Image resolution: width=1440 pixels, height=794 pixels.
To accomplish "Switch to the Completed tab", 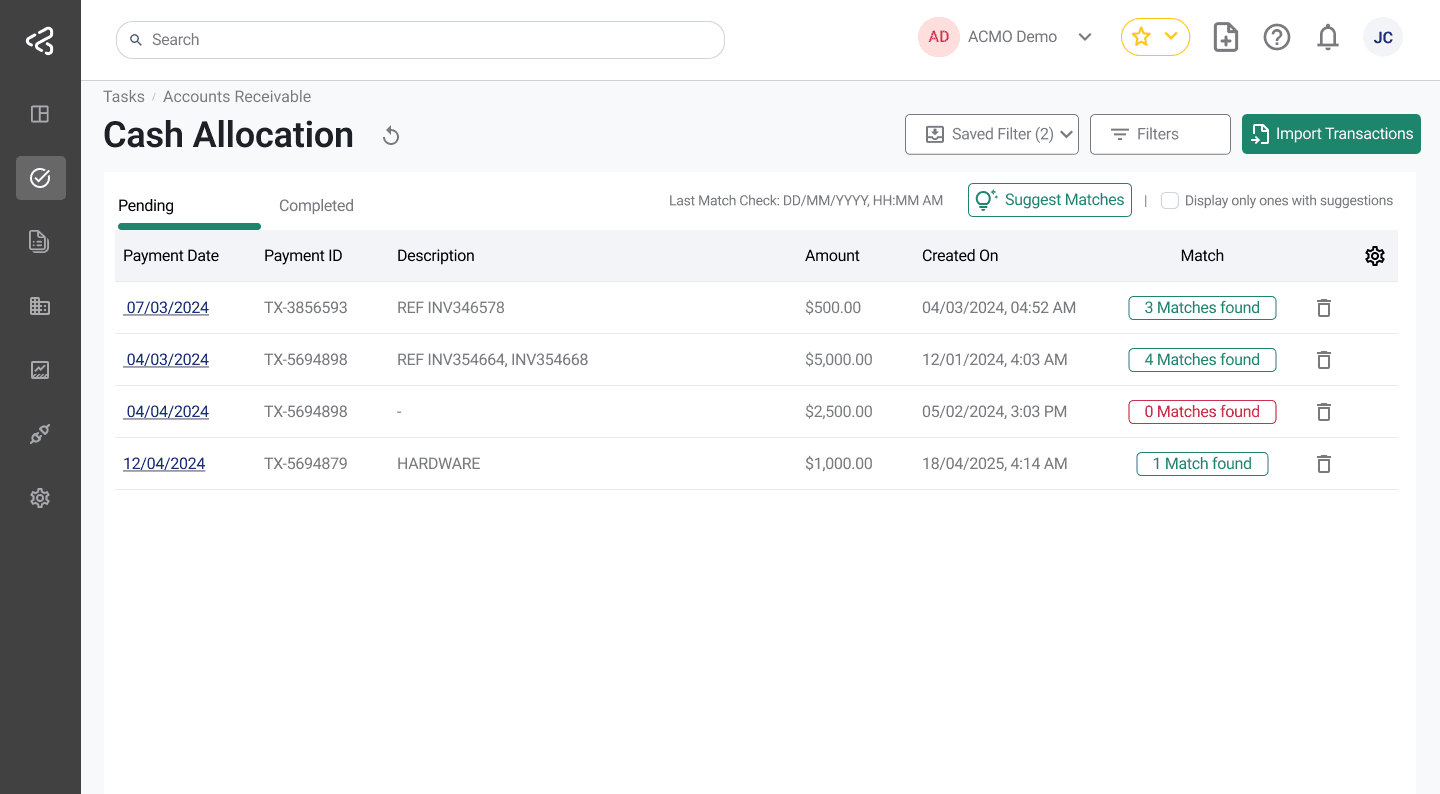I will tap(316, 205).
